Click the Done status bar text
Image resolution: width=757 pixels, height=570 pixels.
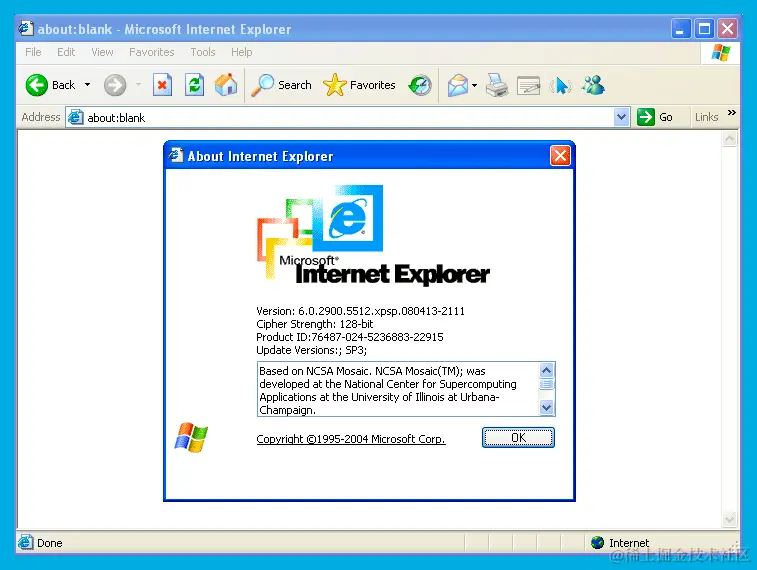click(x=50, y=543)
